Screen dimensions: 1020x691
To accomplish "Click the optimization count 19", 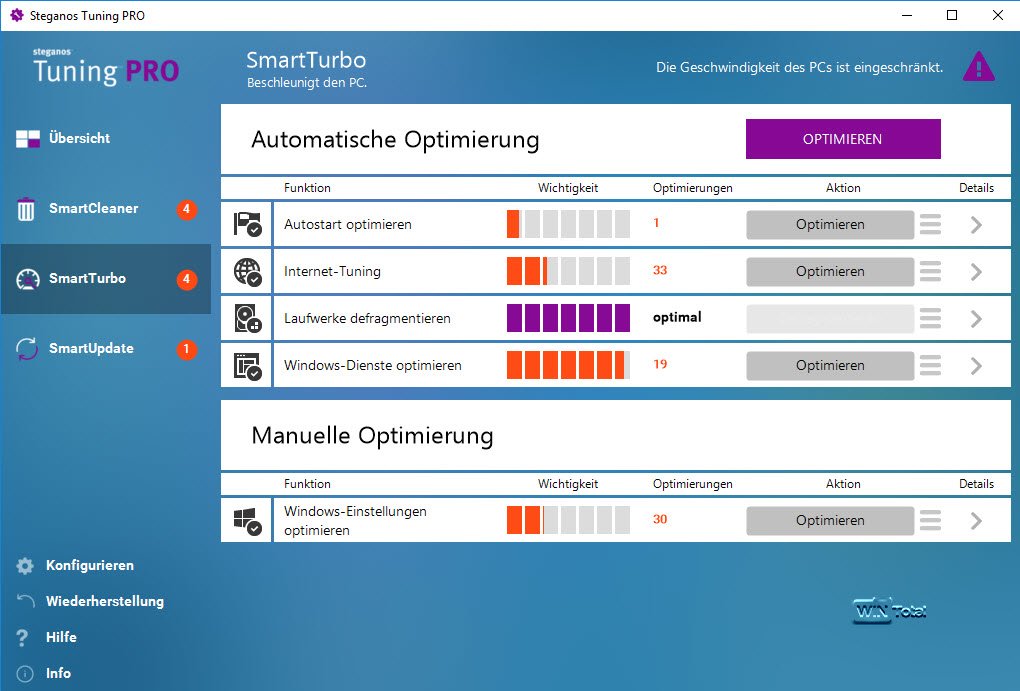I will [660, 364].
